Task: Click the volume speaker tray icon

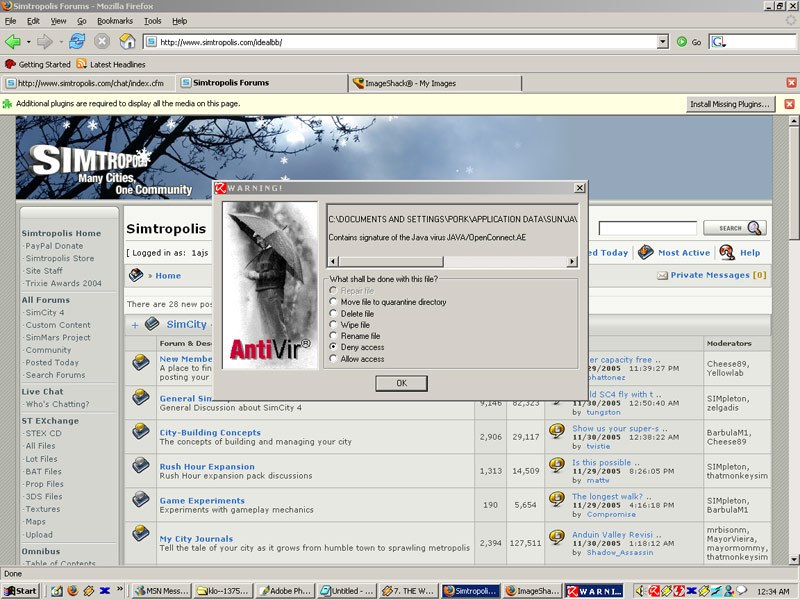Action: (x=640, y=591)
